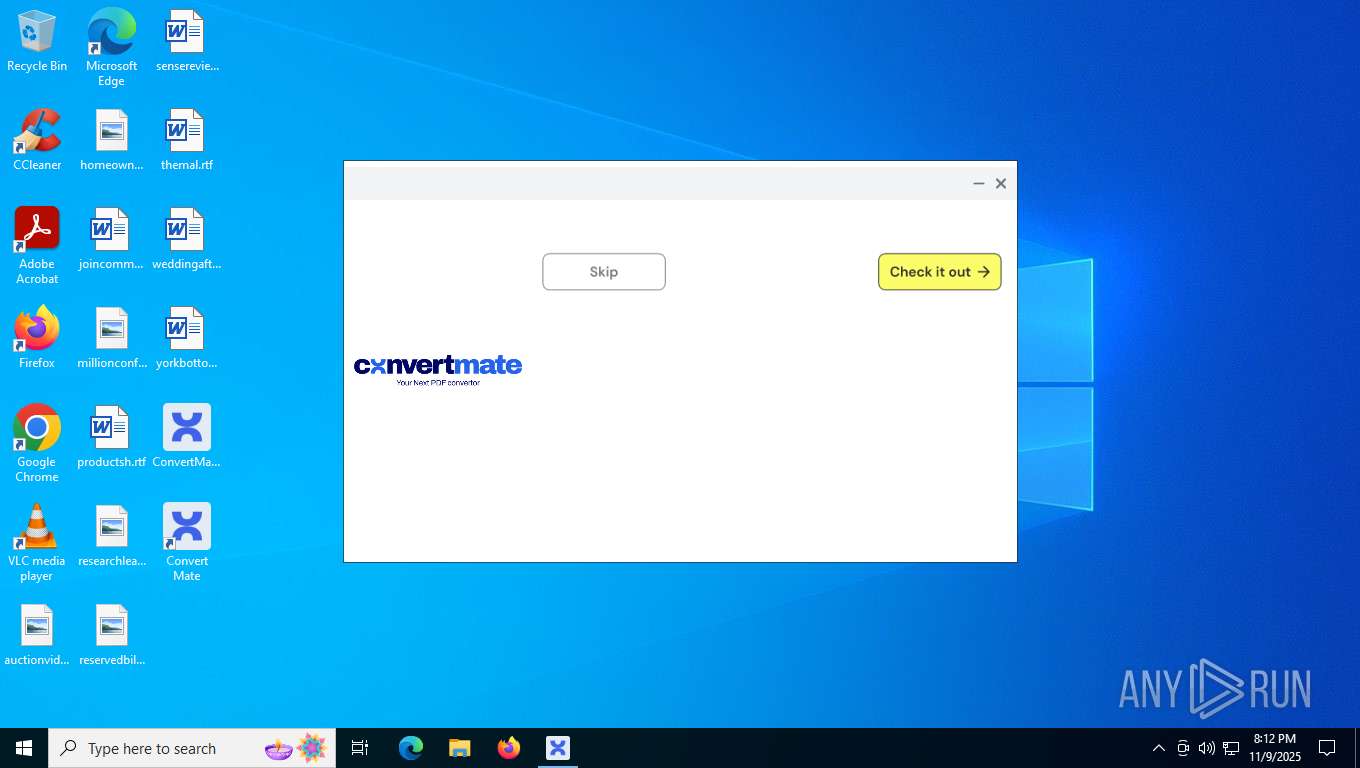Open Task View from the taskbar
This screenshot has height=768, width=1360.
coord(360,748)
